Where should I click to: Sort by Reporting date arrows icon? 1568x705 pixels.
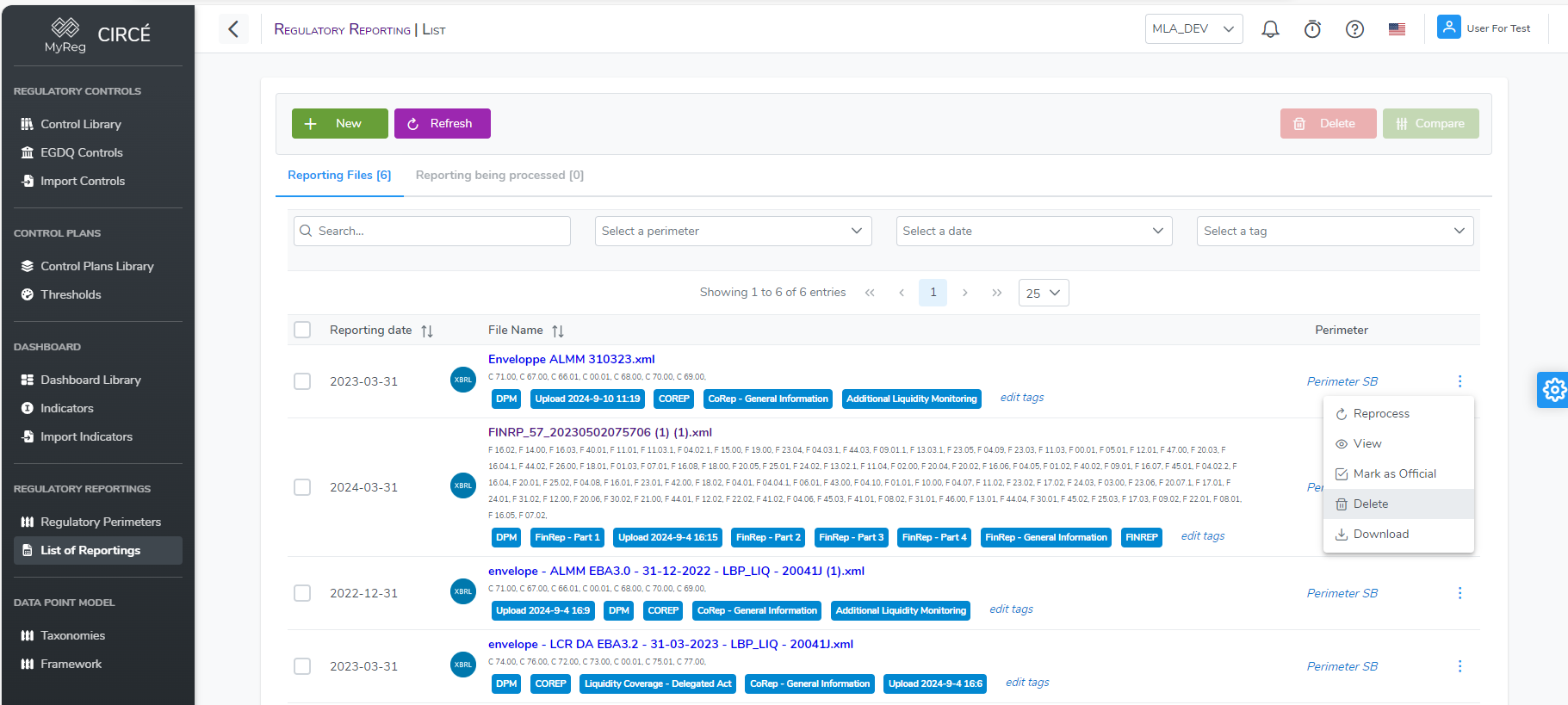pyautogui.click(x=427, y=331)
